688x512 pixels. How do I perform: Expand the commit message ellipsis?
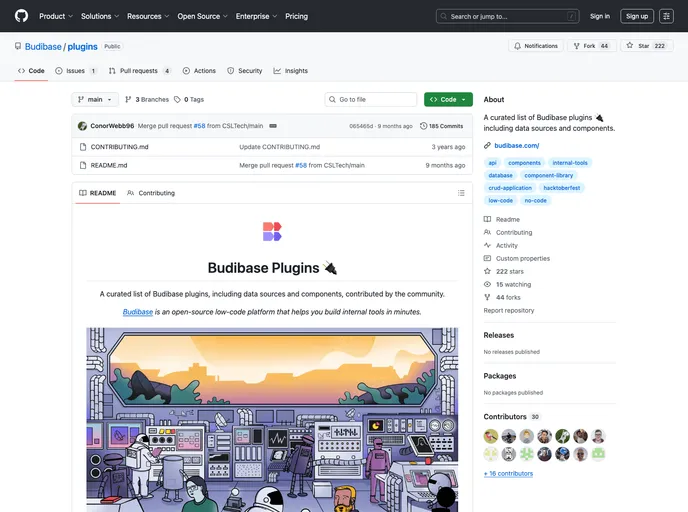click(x=273, y=126)
